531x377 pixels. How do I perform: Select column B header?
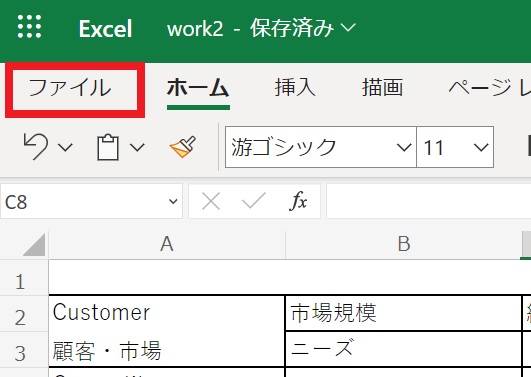(x=403, y=244)
